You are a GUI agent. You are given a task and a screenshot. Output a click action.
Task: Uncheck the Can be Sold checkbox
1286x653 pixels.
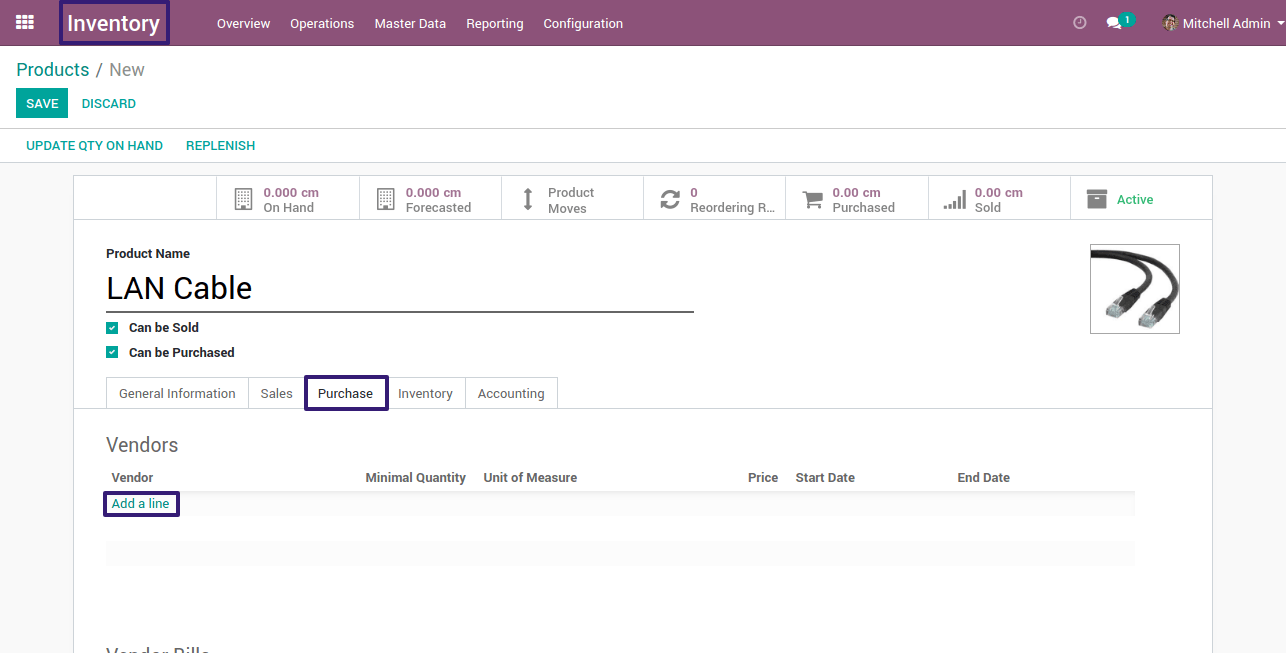(x=112, y=328)
